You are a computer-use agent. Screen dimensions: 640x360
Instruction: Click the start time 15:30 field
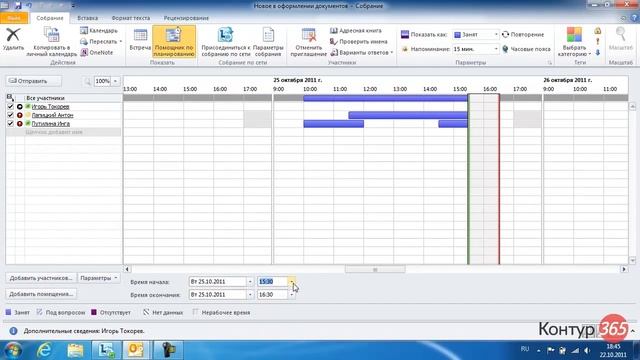[273, 282]
